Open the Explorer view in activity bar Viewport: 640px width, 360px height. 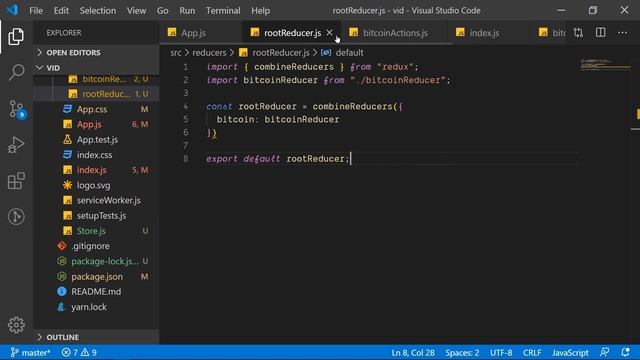(16, 37)
